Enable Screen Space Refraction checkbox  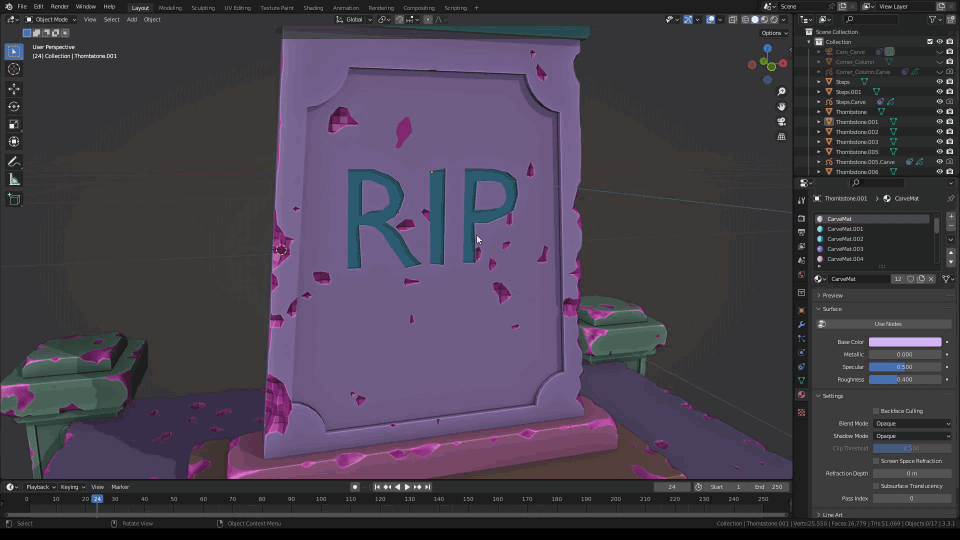coord(876,461)
